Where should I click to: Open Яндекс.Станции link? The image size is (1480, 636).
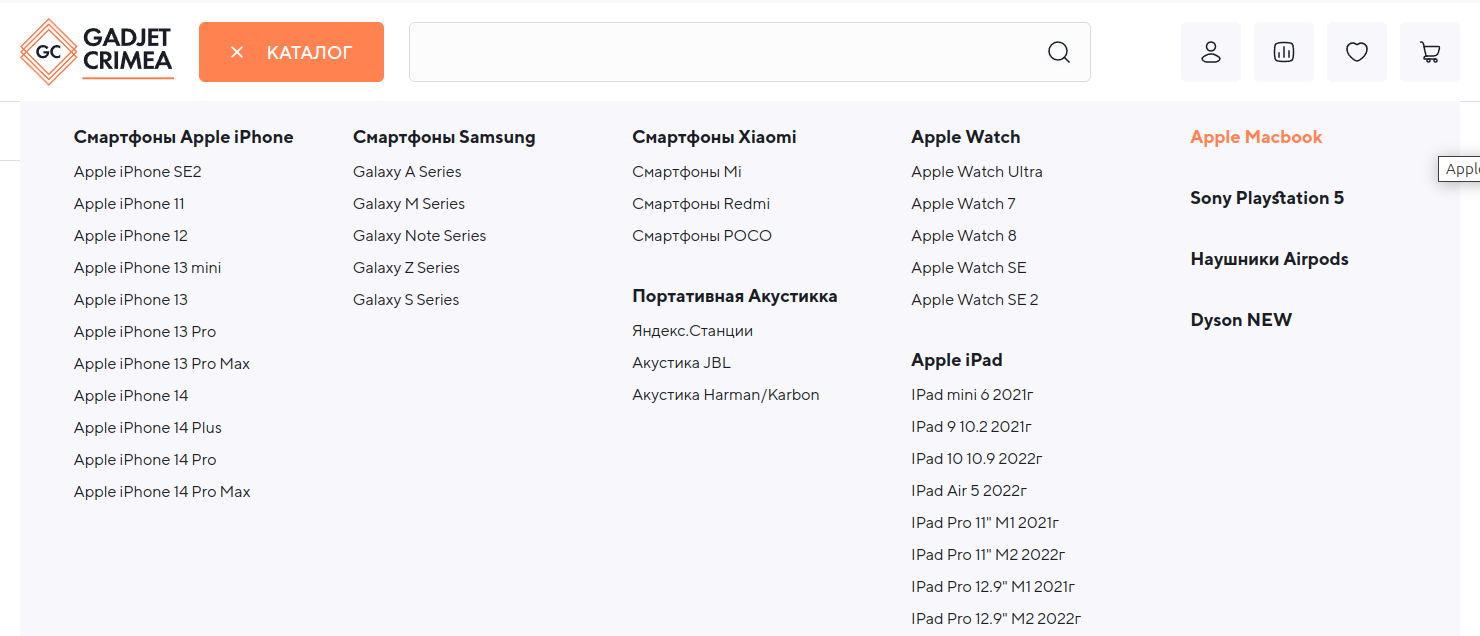point(692,331)
